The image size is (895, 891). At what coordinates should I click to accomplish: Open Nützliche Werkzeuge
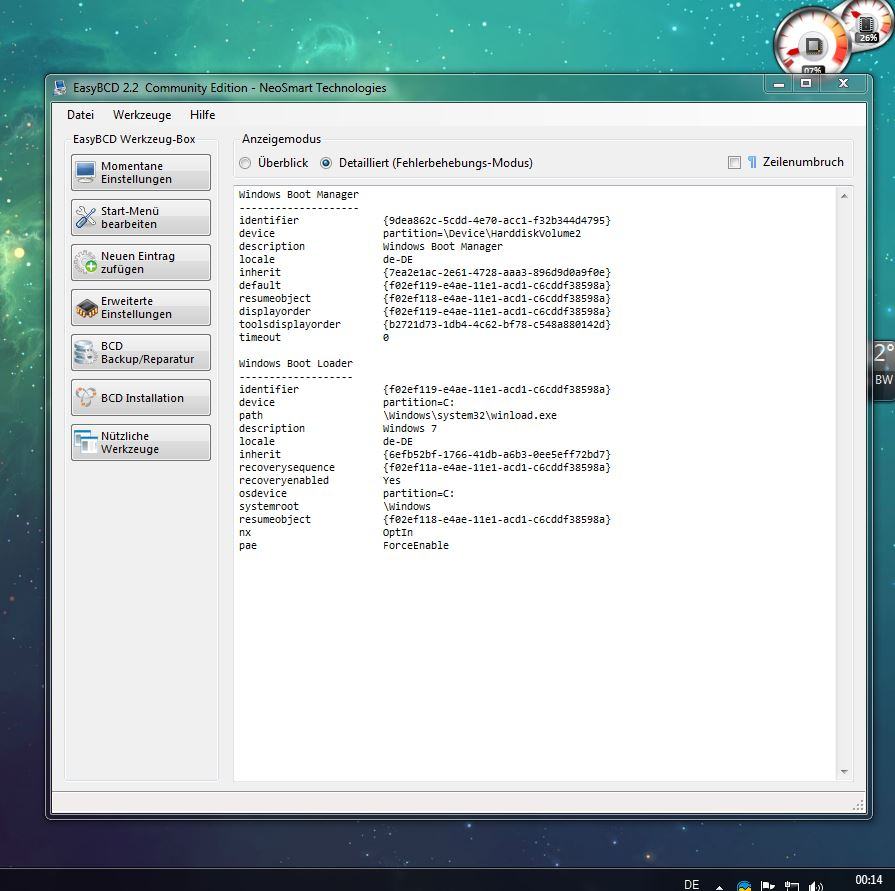pos(141,442)
